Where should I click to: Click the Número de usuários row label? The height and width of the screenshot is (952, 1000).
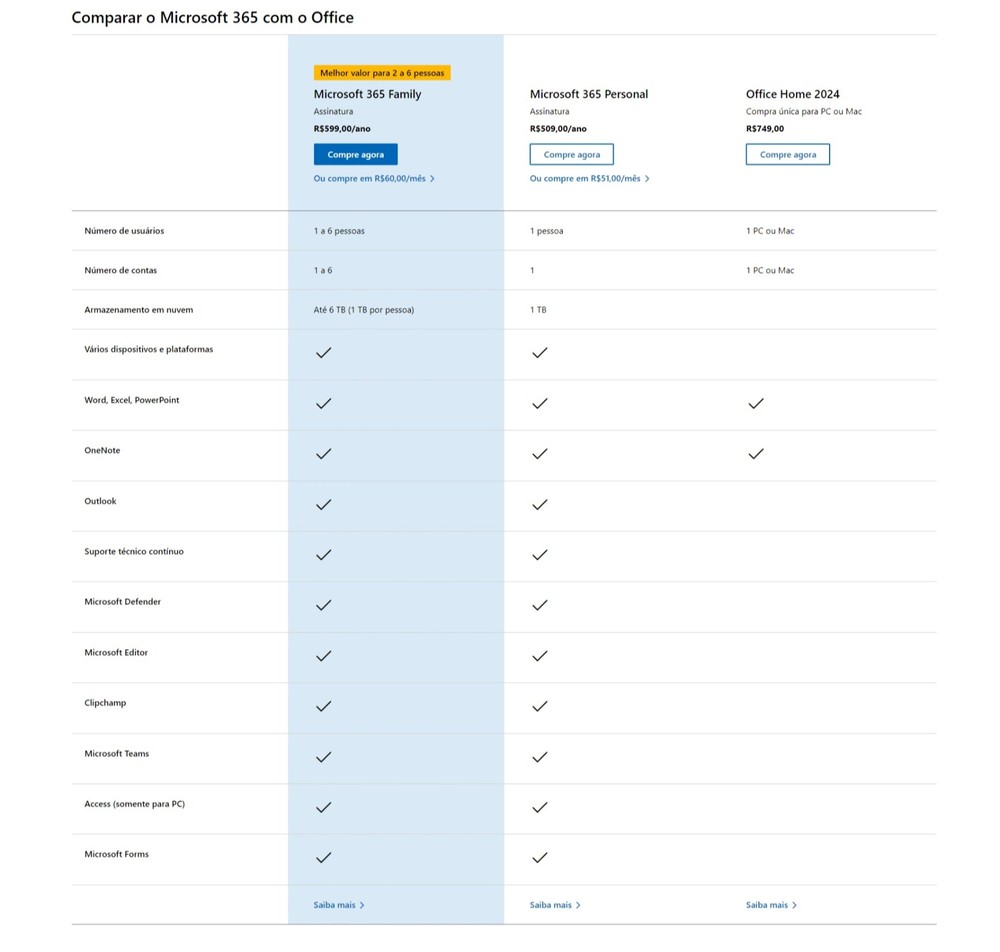[124, 231]
